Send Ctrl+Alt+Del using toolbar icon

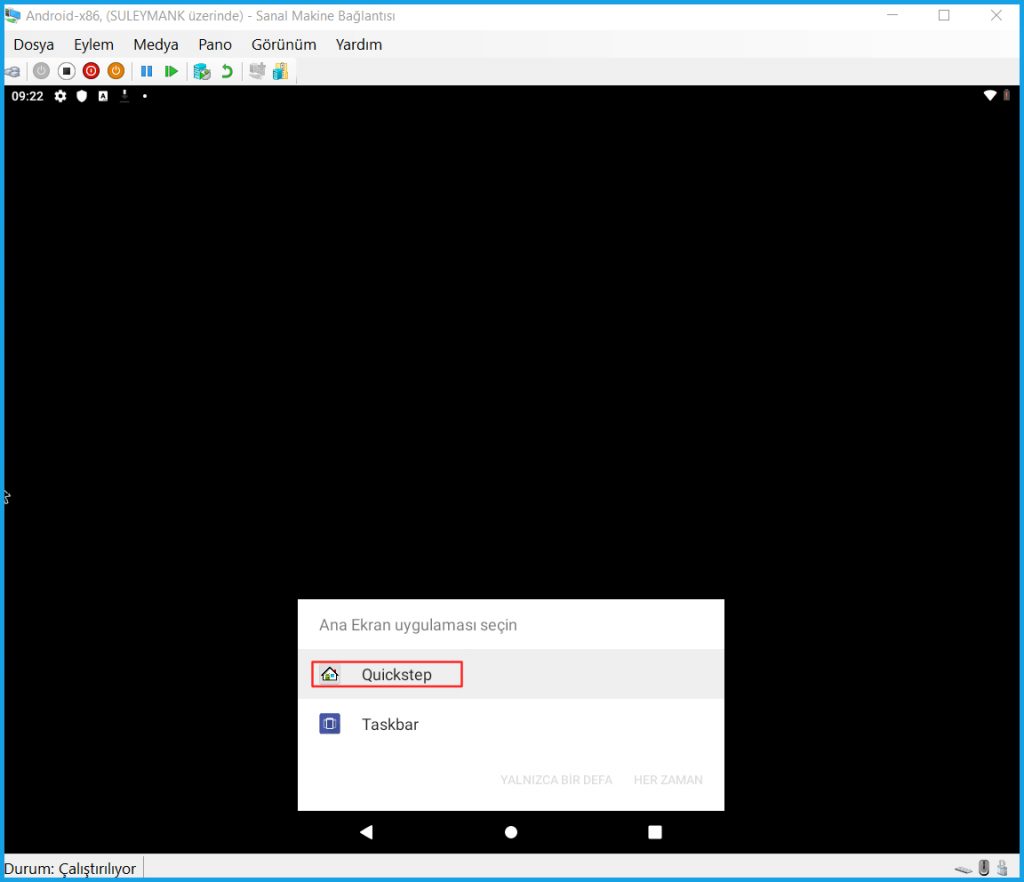pyautogui.click(x=12, y=71)
